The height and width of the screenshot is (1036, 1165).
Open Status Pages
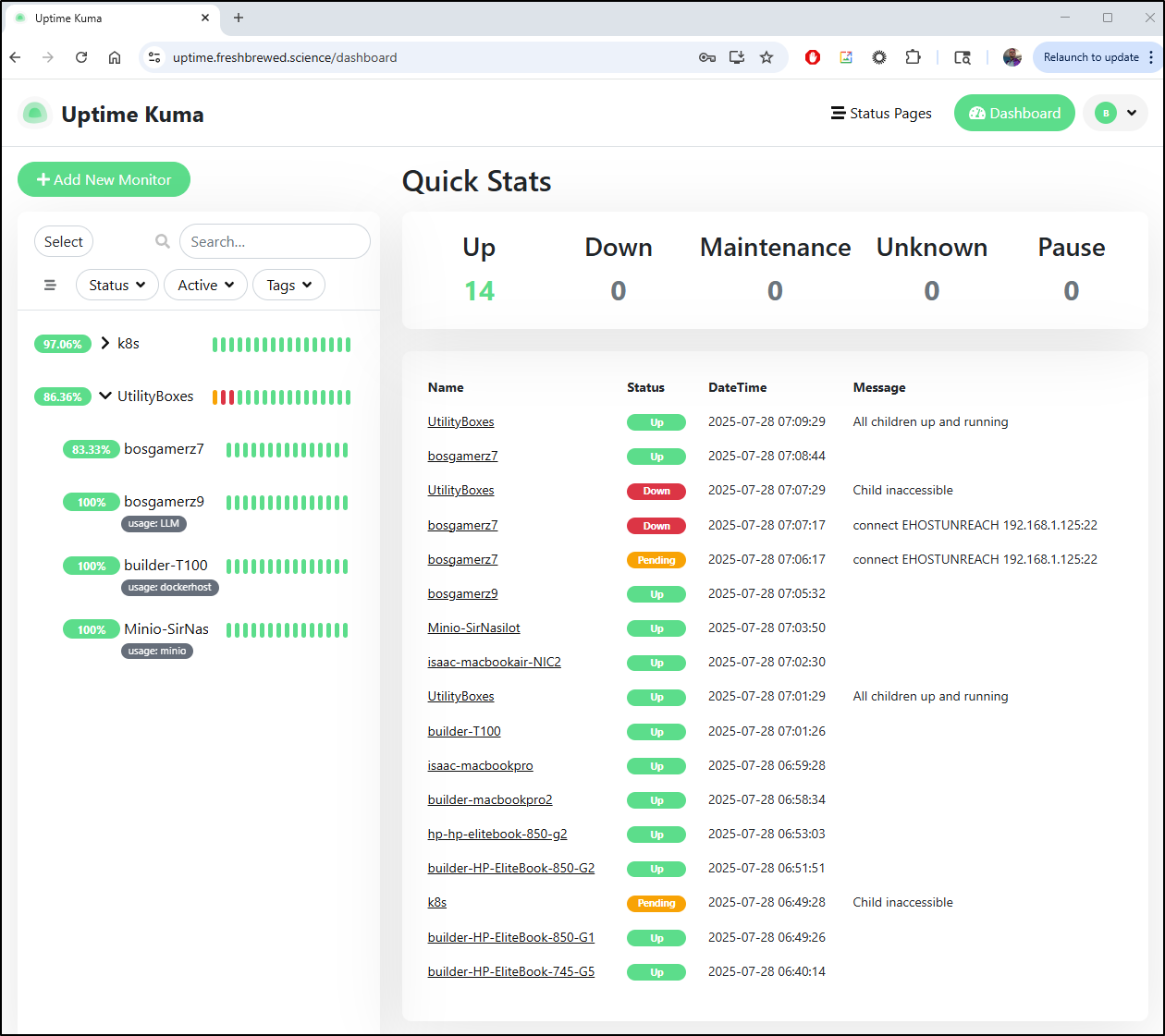[x=881, y=113]
